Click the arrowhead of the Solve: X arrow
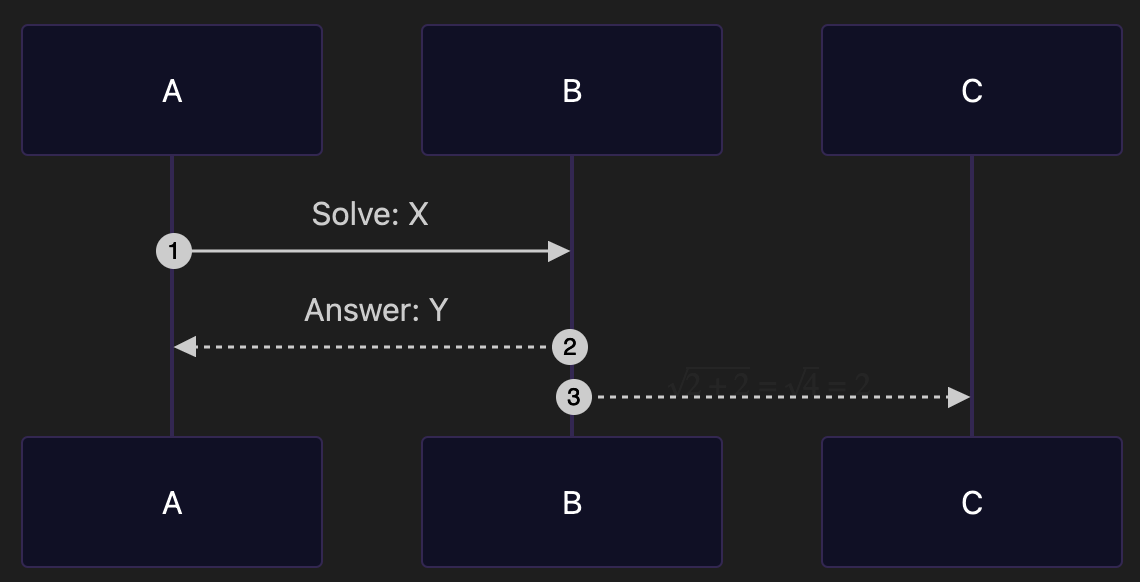 [x=559, y=251]
